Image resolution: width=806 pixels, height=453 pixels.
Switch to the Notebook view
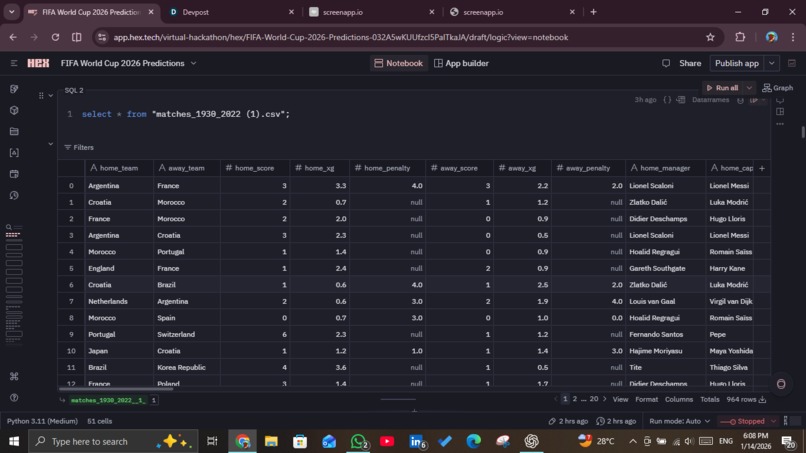click(398, 63)
